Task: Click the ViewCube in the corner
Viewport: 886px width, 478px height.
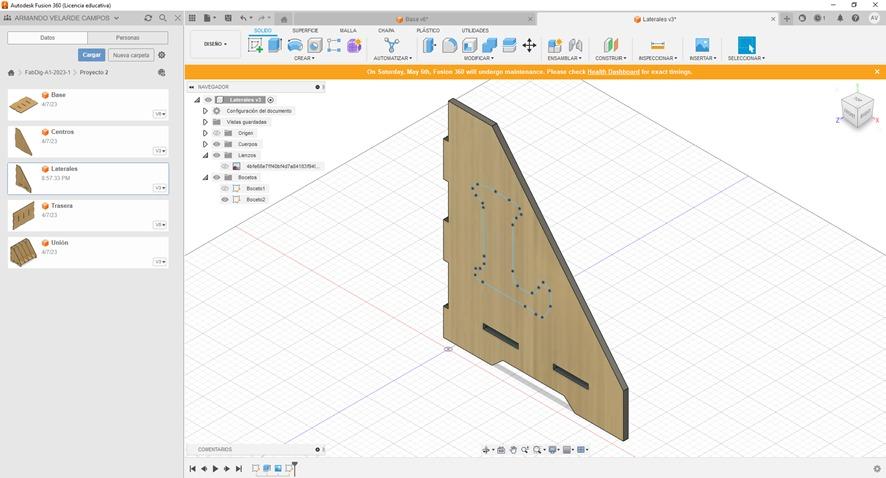Action: [x=857, y=110]
